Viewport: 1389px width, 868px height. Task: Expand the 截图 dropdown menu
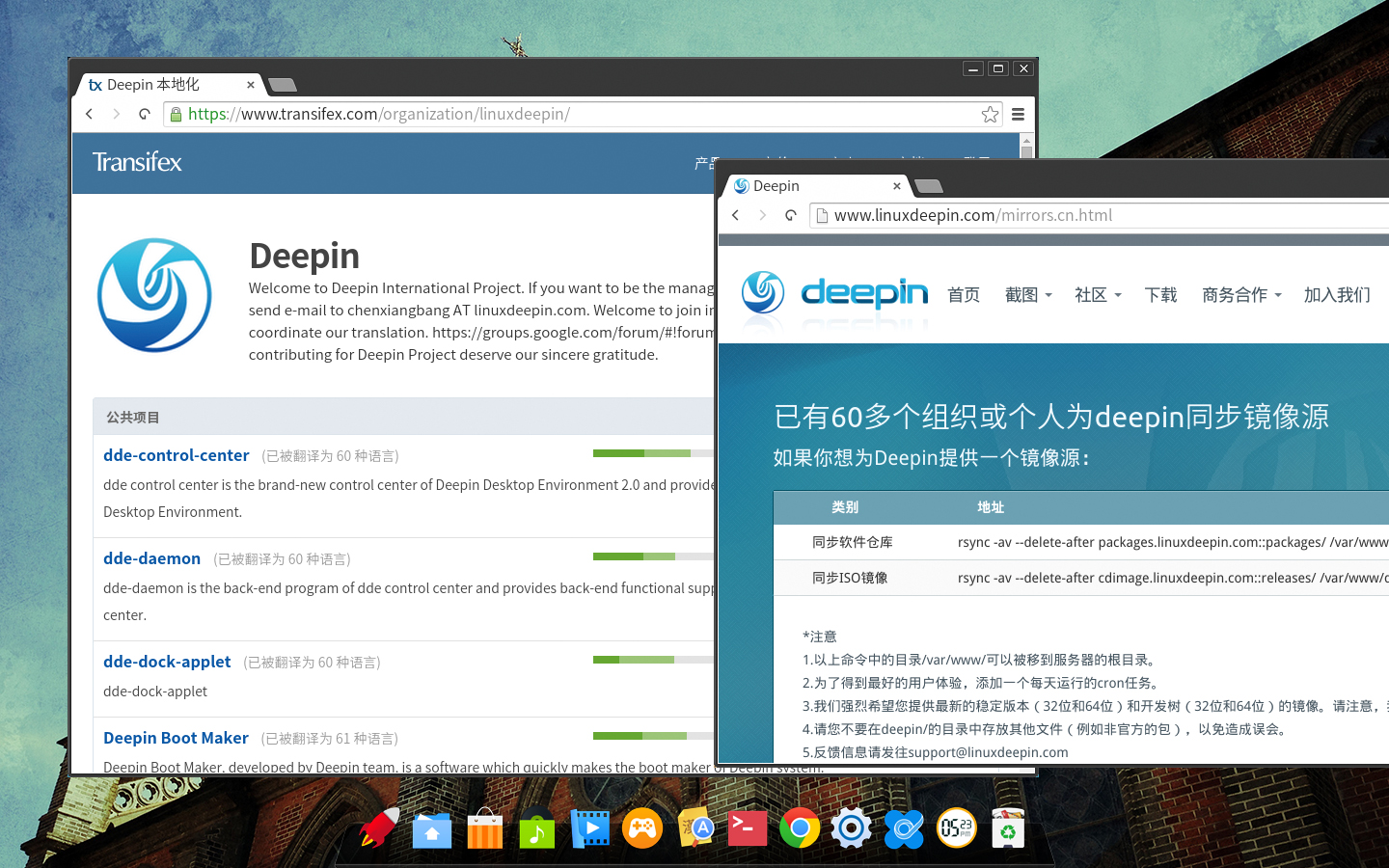point(1028,294)
